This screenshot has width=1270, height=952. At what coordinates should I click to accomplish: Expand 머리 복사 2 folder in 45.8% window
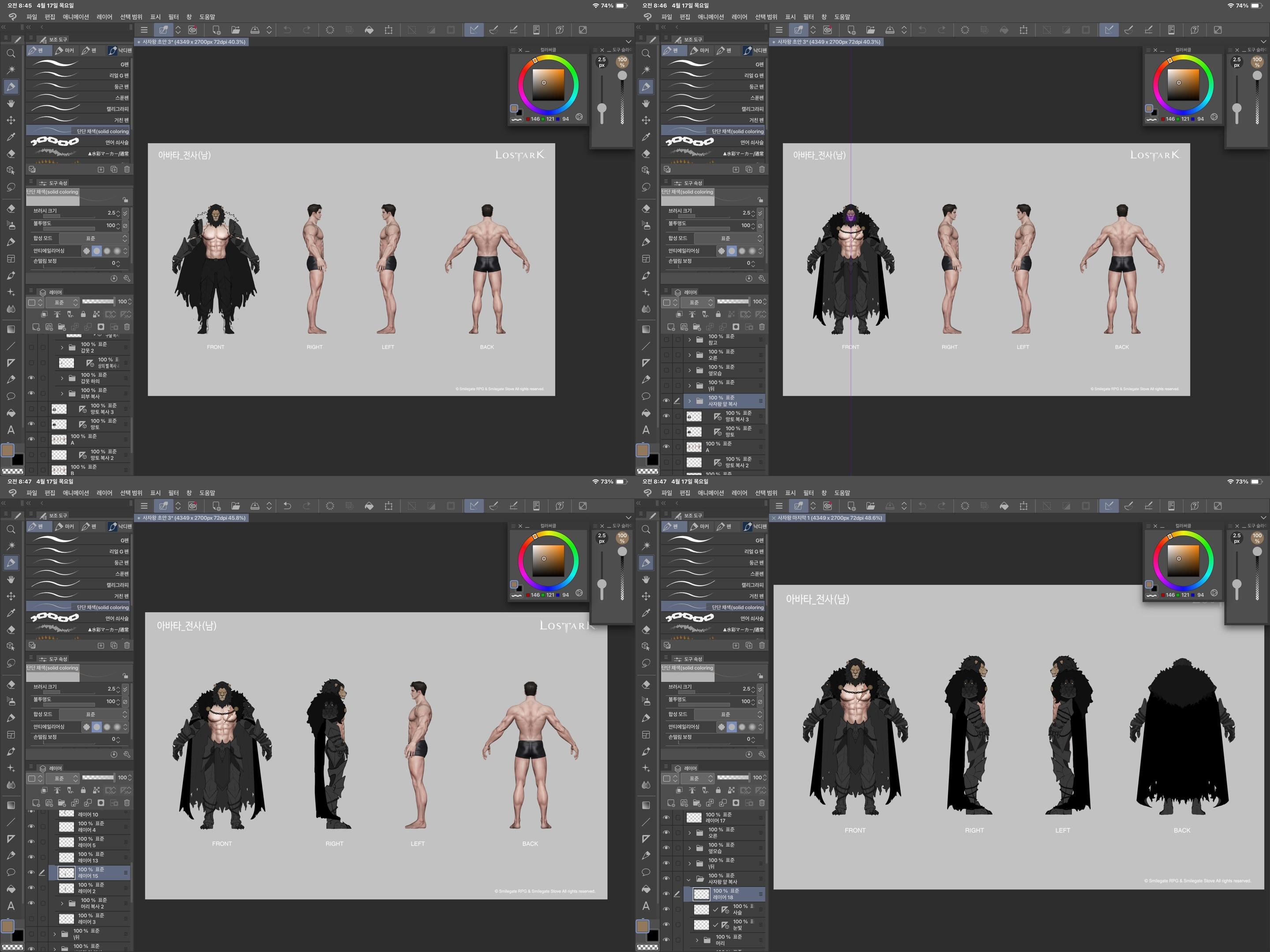tap(62, 903)
